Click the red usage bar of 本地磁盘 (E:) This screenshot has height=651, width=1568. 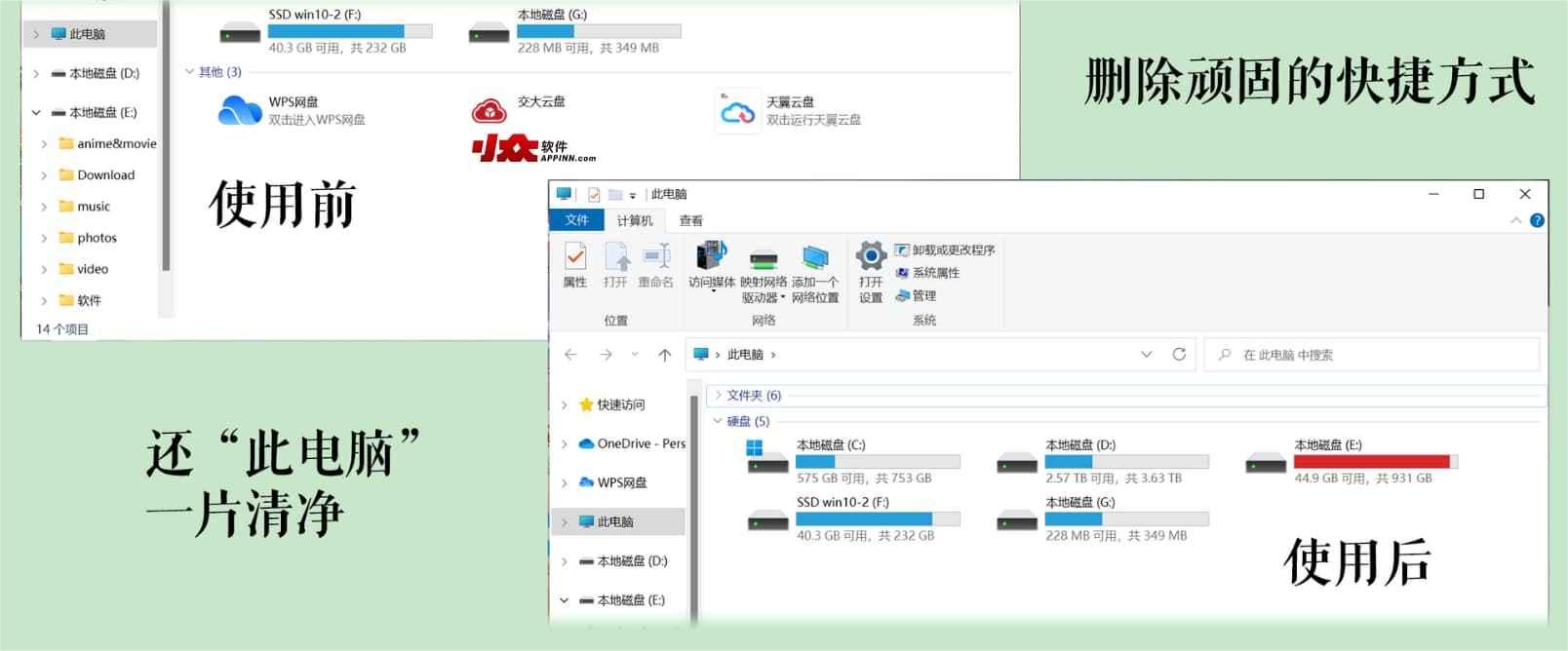[x=1377, y=462]
